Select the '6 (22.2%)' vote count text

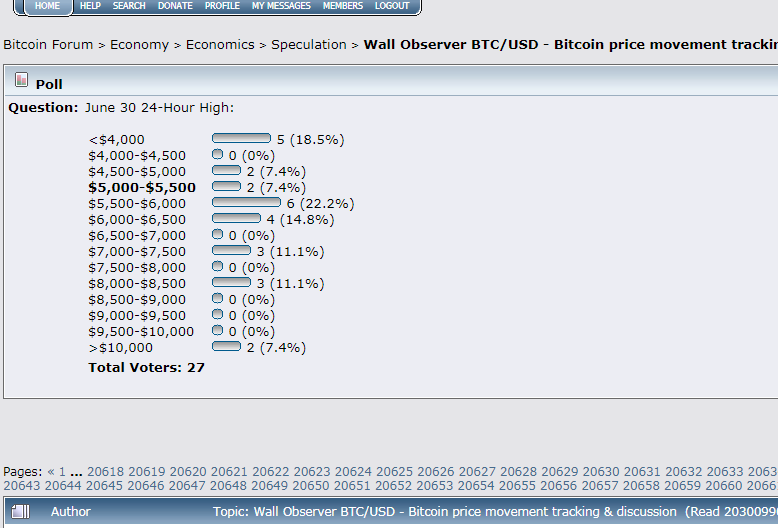click(321, 204)
